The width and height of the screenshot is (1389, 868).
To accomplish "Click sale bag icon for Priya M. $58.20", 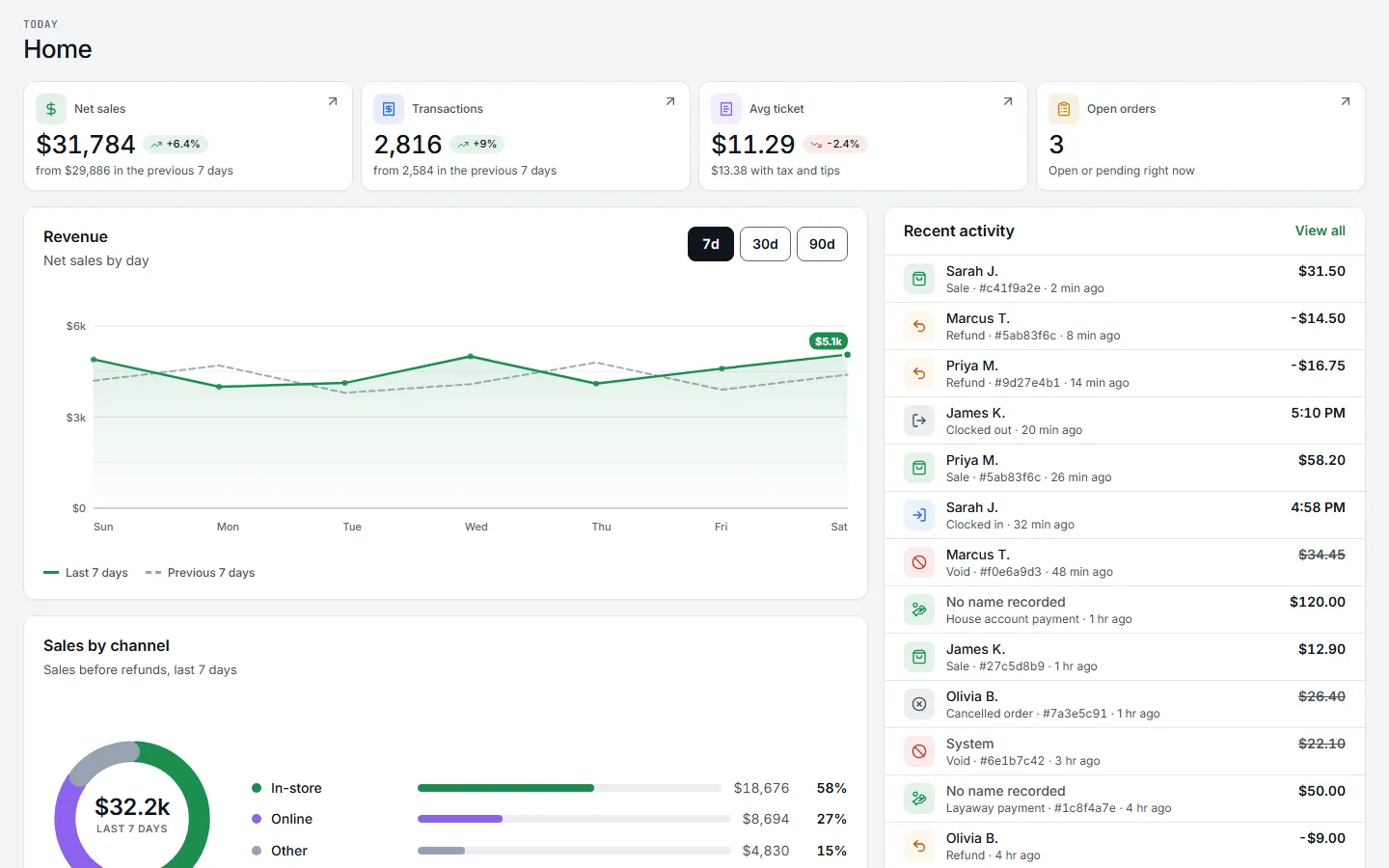I will (919, 468).
